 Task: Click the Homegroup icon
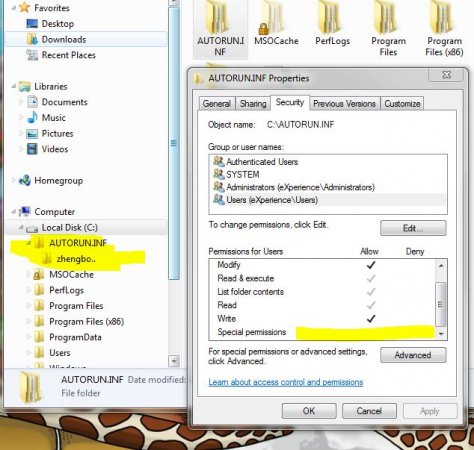coord(25,180)
